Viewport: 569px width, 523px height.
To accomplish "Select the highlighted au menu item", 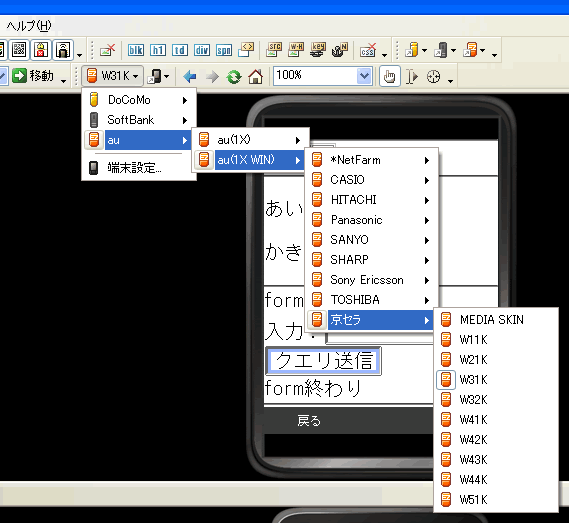I will [x=139, y=140].
